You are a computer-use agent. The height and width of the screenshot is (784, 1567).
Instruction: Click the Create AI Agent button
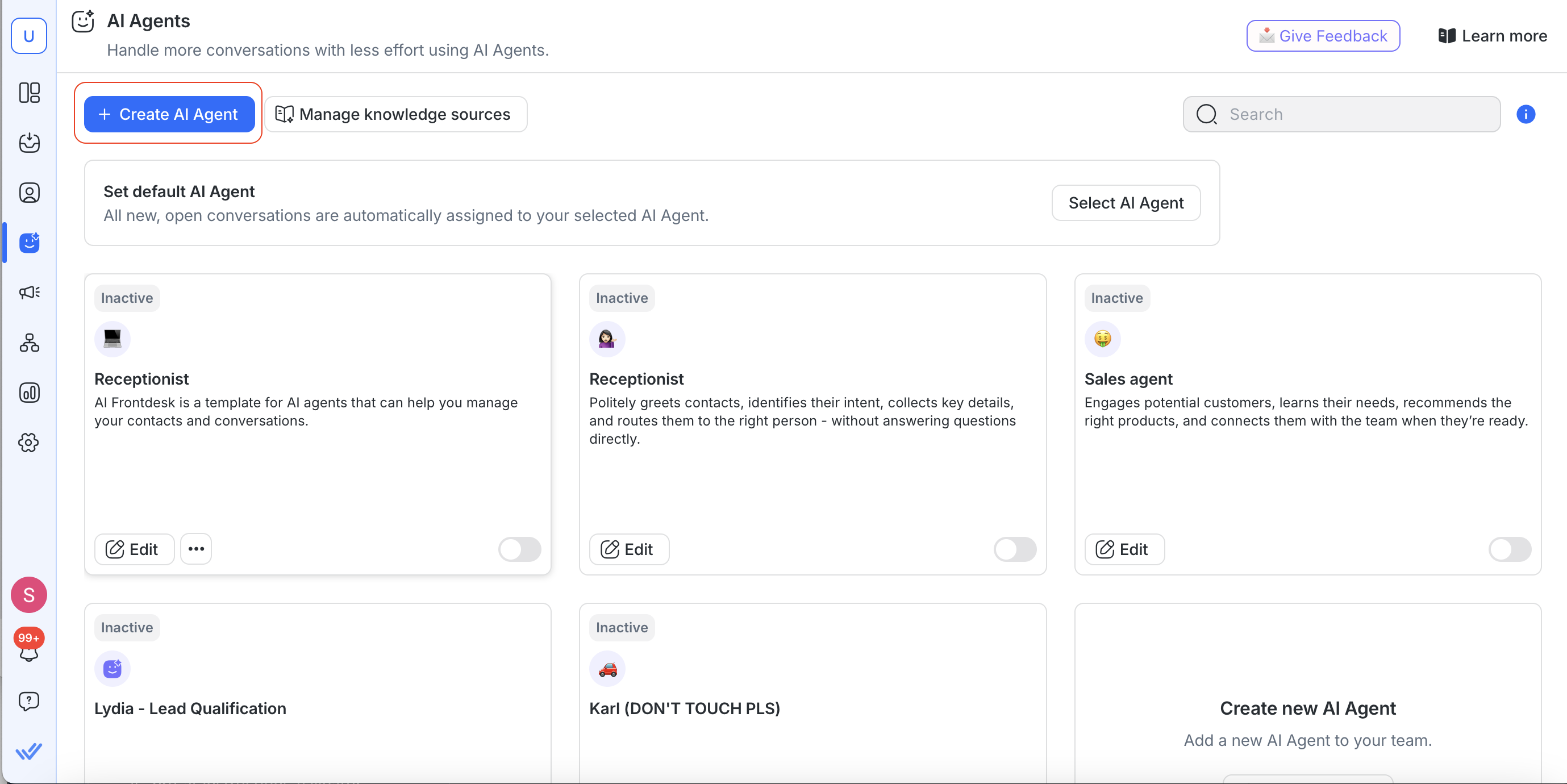(x=169, y=114)
